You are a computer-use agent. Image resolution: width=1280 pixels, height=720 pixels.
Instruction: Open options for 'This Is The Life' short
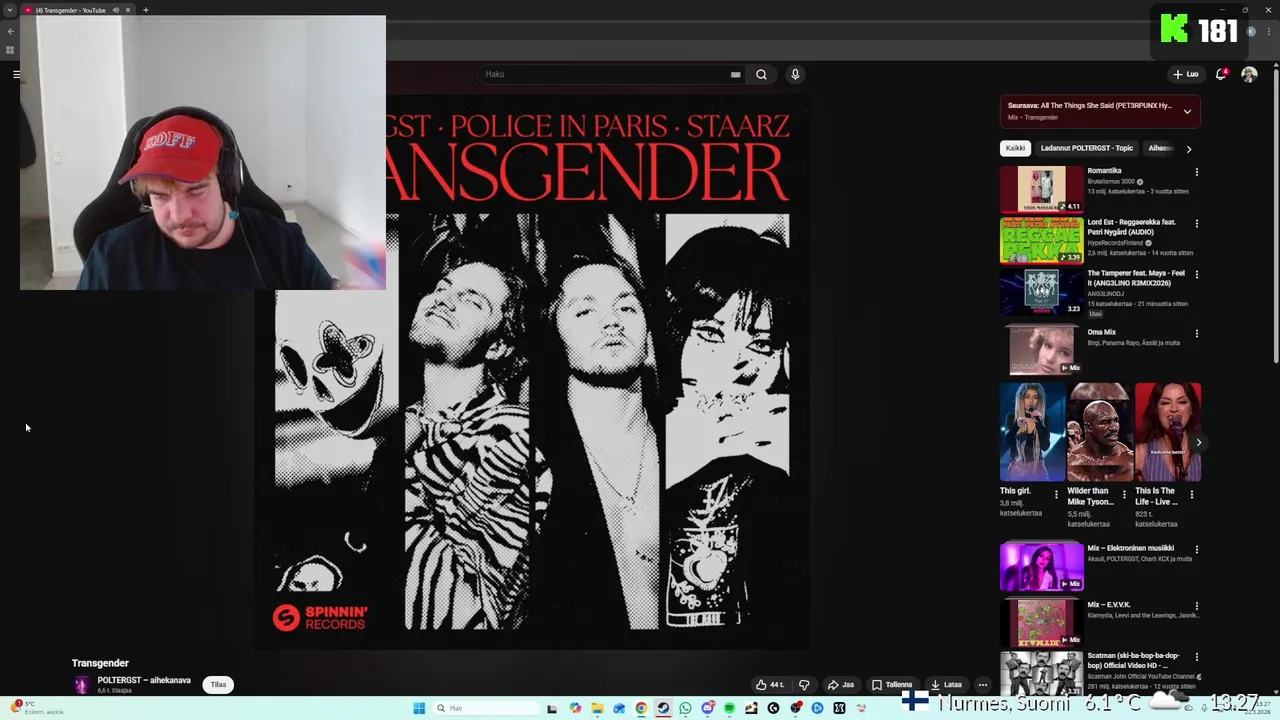tap(1191, 494)
